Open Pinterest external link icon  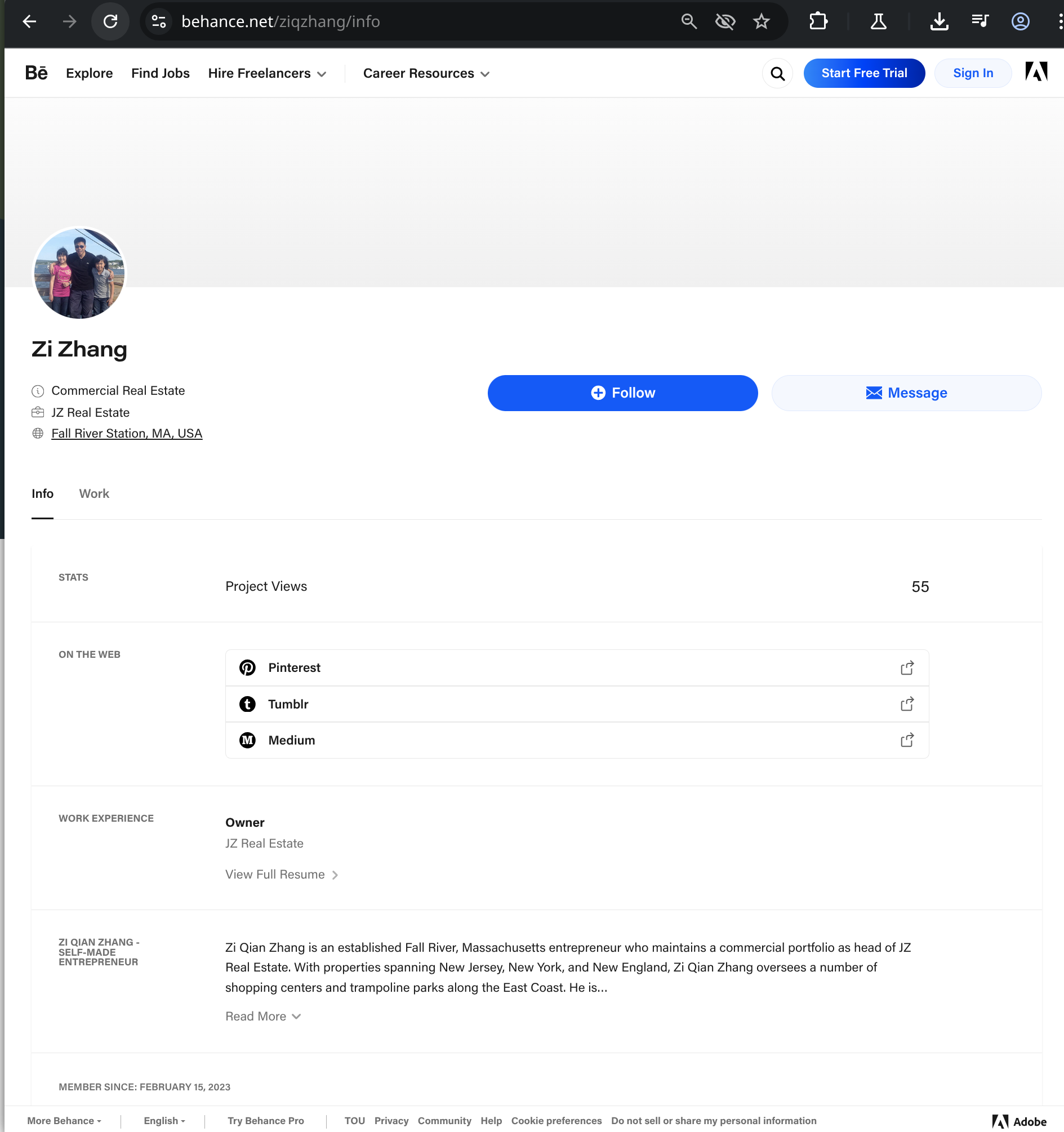click(907, 668)
